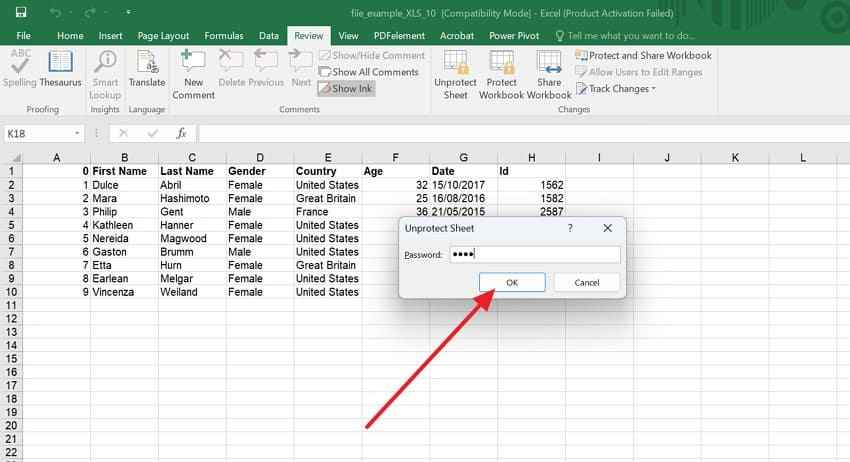The height and width of the screenshot is (462, 850).
Task: Toggle the Show Ink button
Action: [x=346, y=88]
